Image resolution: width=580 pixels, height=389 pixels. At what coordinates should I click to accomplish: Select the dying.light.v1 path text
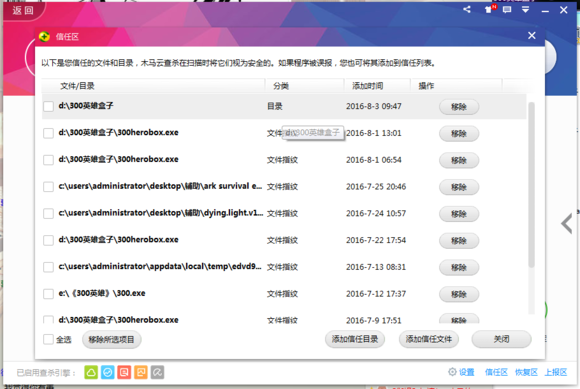point(161,213)
